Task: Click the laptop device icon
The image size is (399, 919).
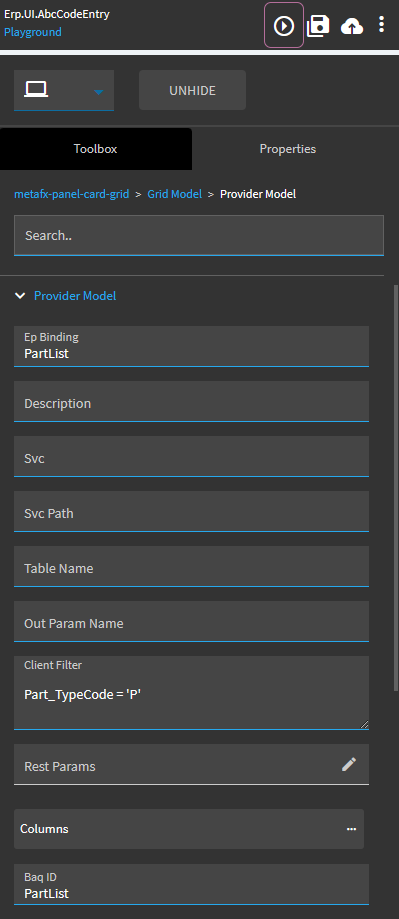Action: [36, 90]
